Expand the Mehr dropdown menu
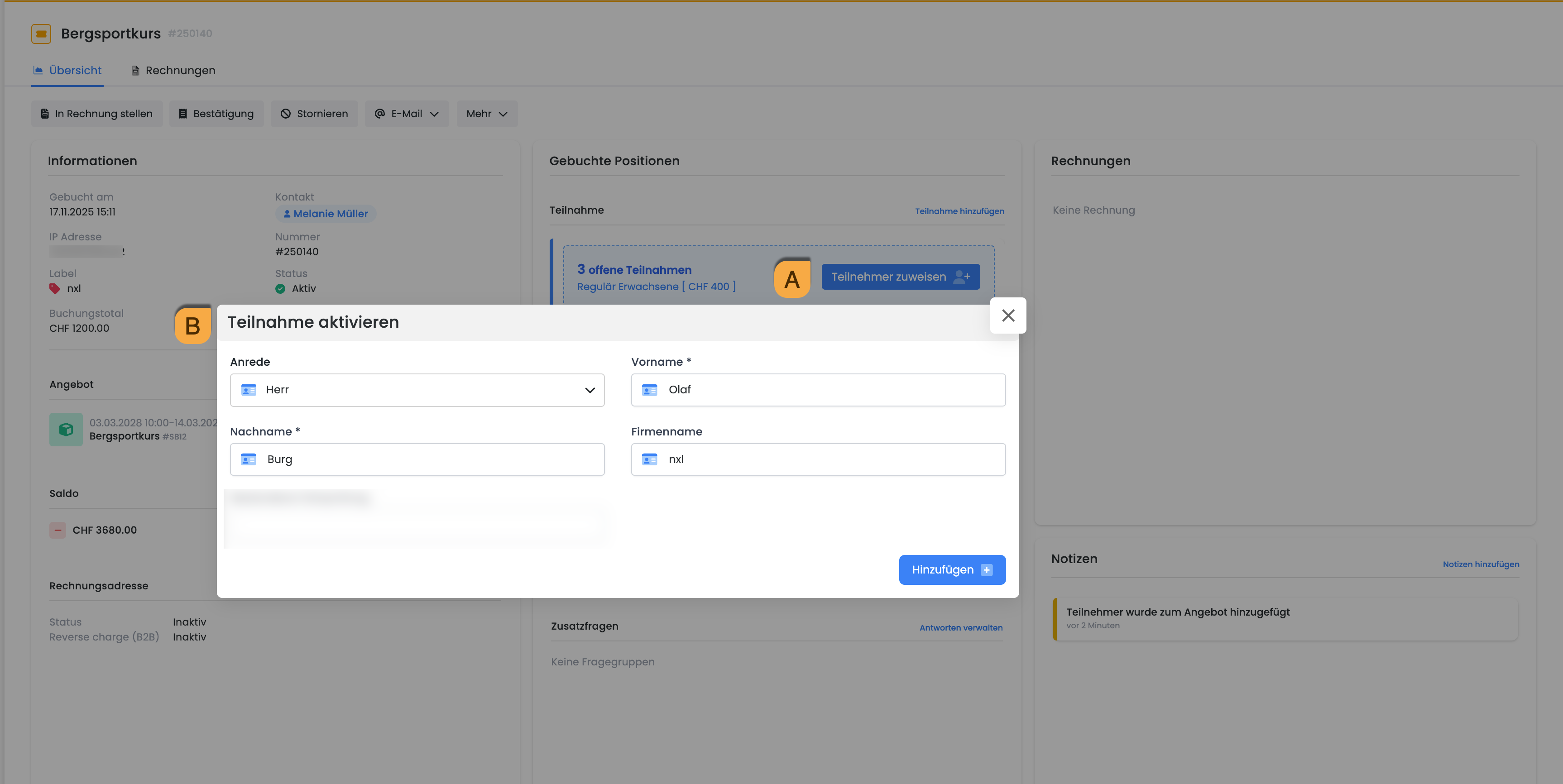 point(487,114)
